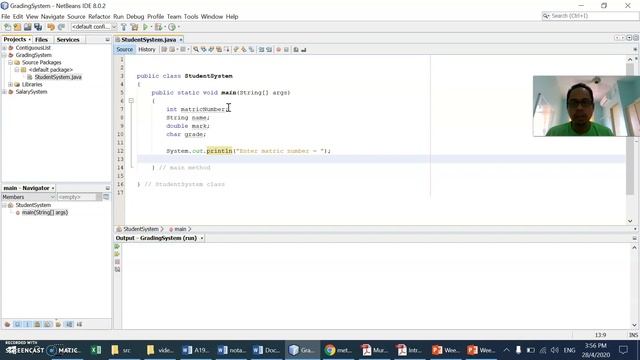Click the search magnifier icon in Search box
The height and width of the screenshot is (360, 640).
point(546,16)
